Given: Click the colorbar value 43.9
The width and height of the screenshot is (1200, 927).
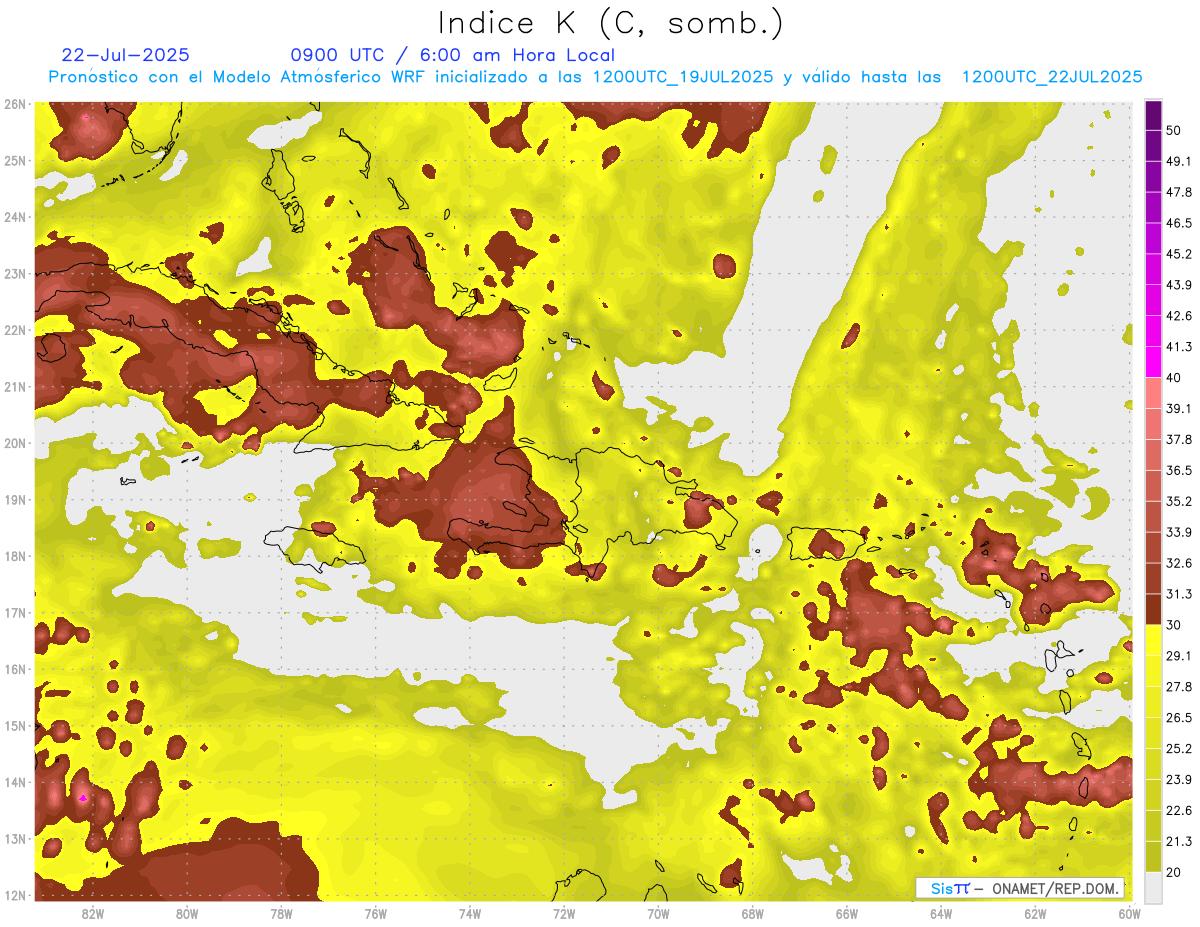Looking at the screenshot, I should click(1179, 285).
